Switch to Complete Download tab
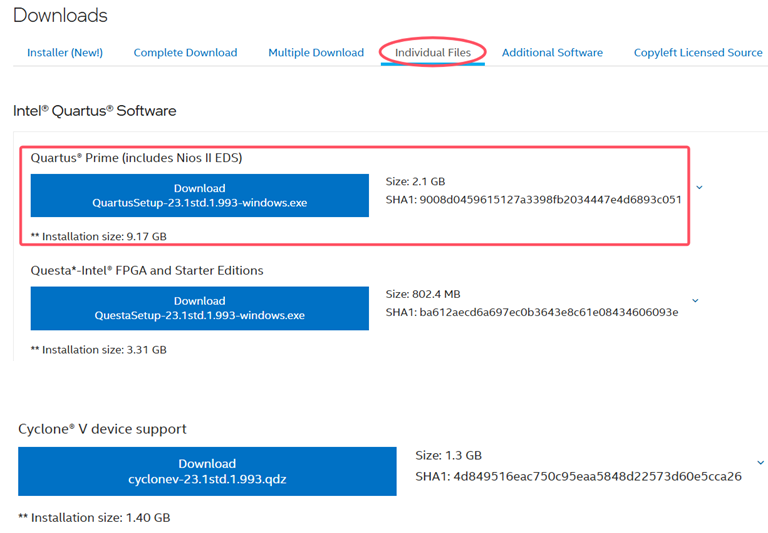768x533 pixels. pyautogui.click(x=185, y=52)
